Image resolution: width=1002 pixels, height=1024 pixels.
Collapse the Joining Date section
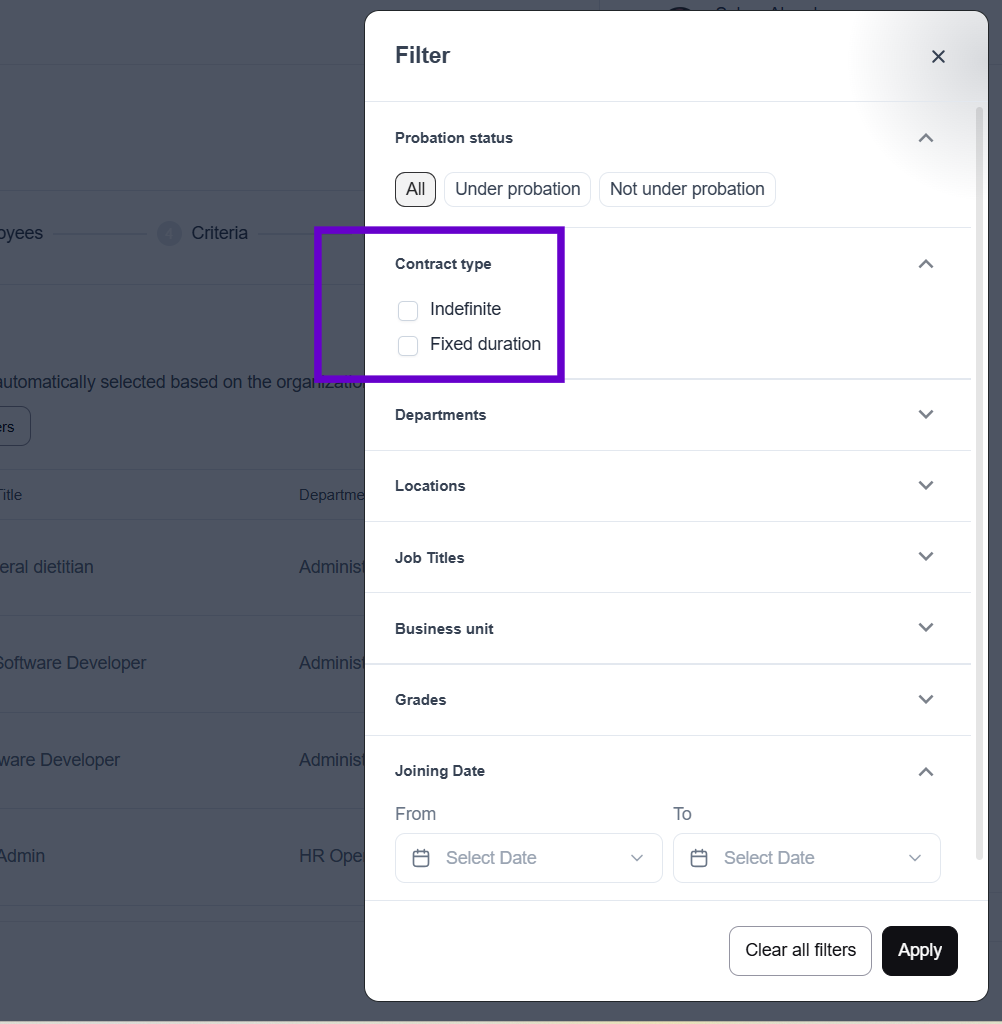[x=926, y=771]
